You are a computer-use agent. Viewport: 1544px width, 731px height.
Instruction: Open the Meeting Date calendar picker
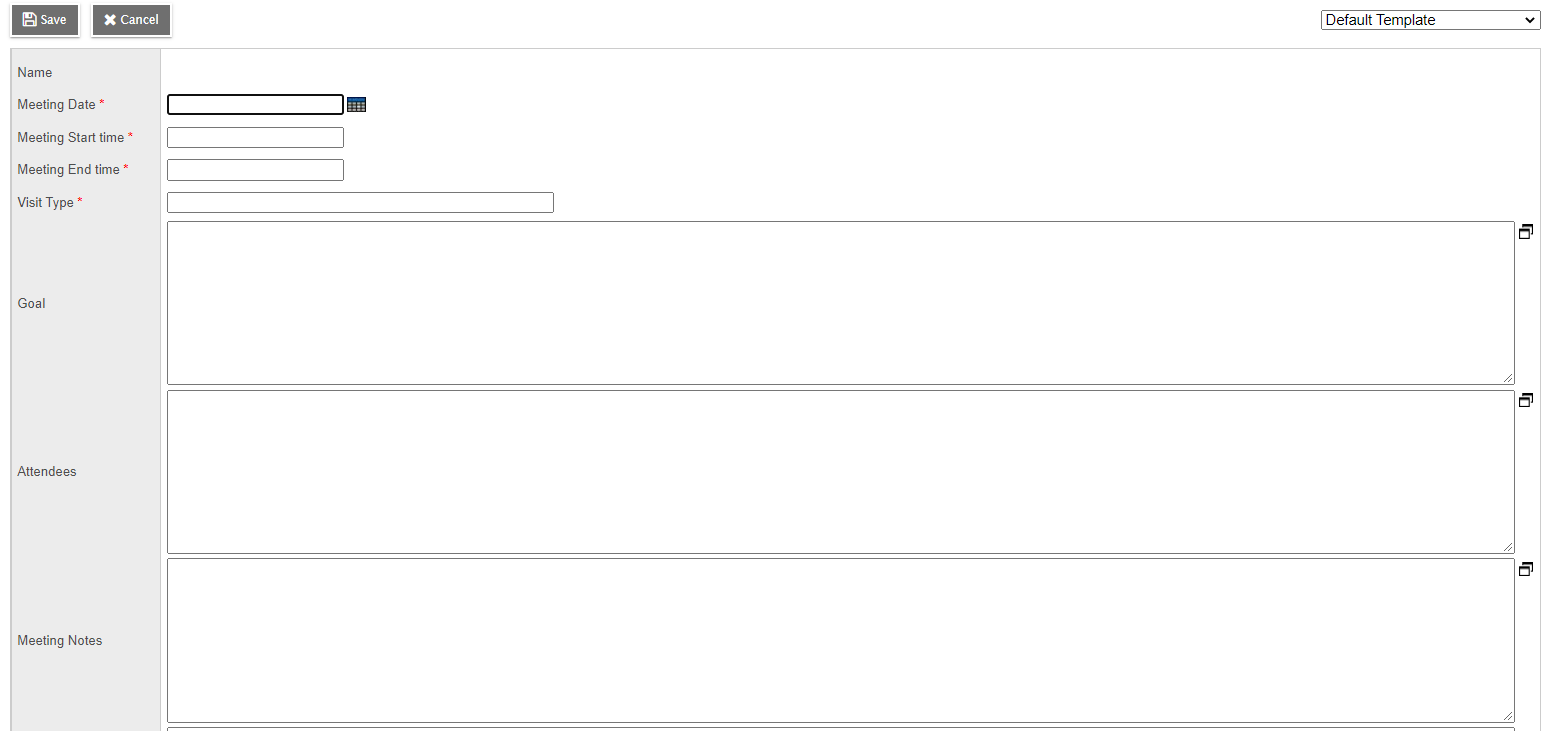pos(356,105)
